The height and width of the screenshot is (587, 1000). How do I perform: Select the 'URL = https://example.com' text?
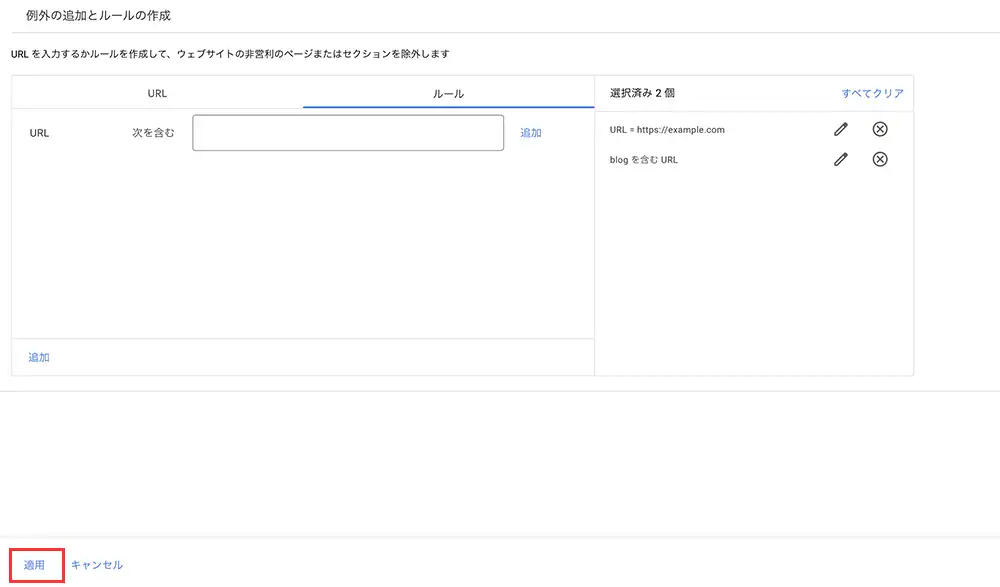667,130
